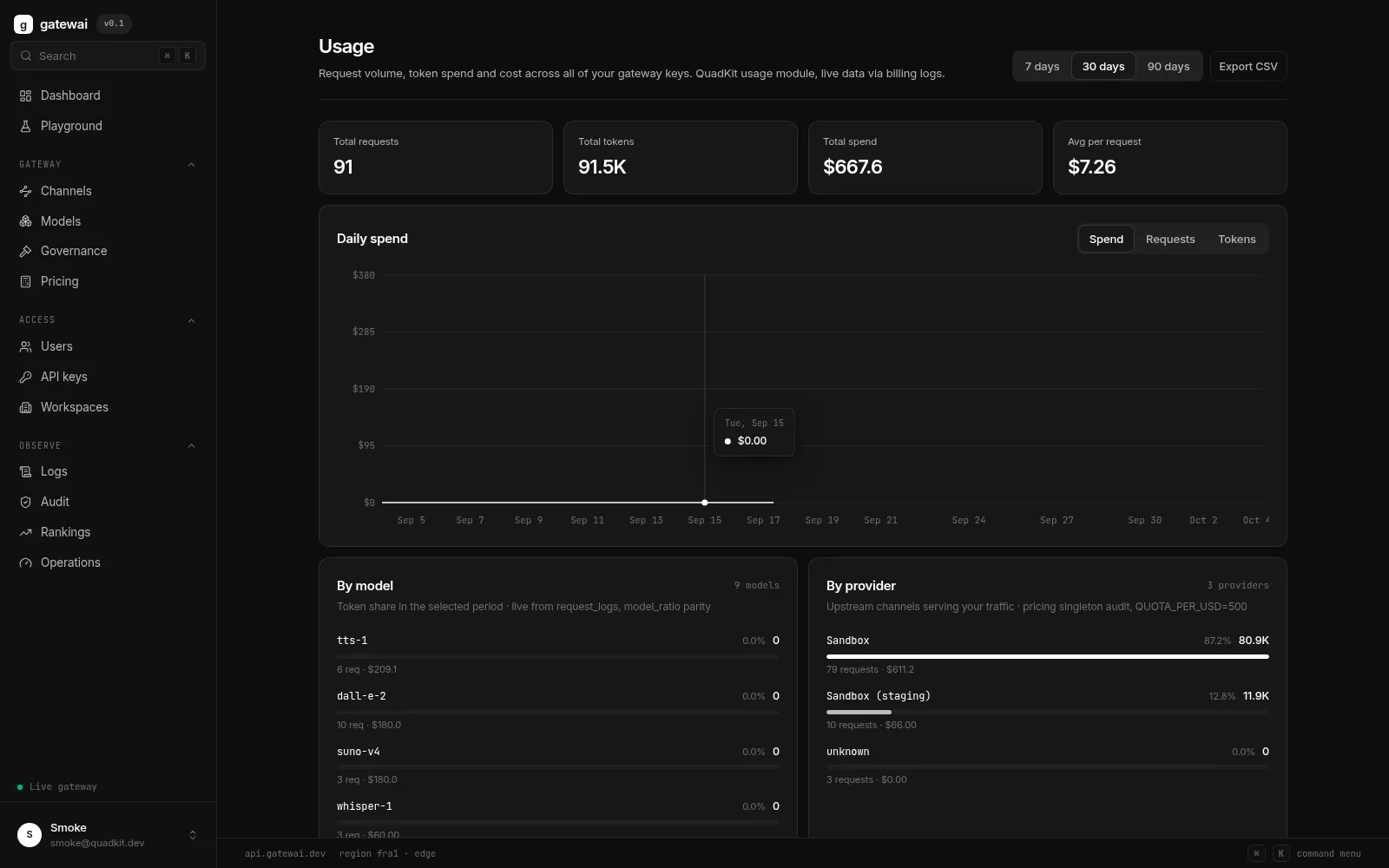Open the Models page icon
This screenshot has width=1389, height=868.
[x=25, y=221]
